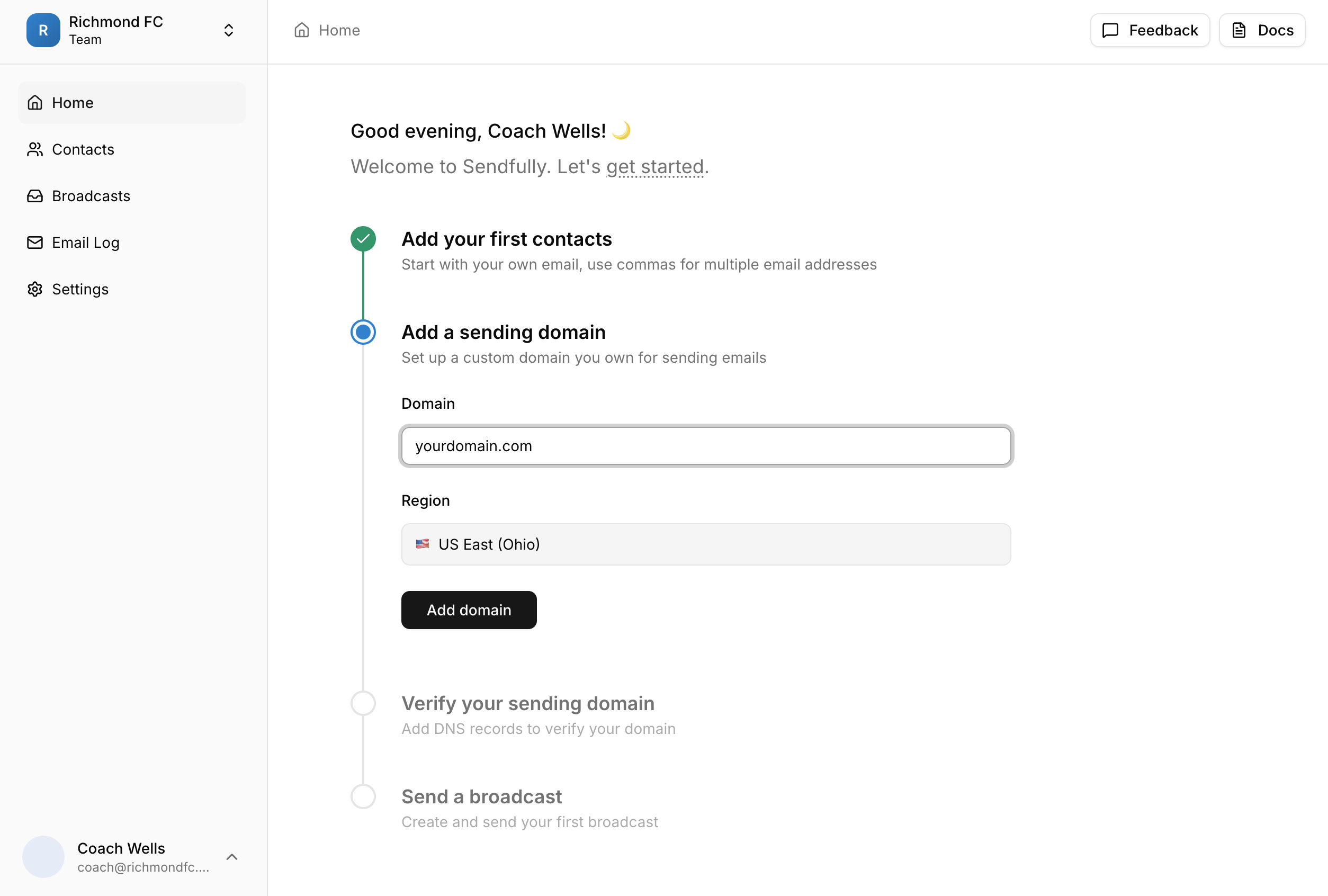The image size is (1328, 896).
Task: Select the Add a sending domain step indicator
Action: tap(363, 331)
